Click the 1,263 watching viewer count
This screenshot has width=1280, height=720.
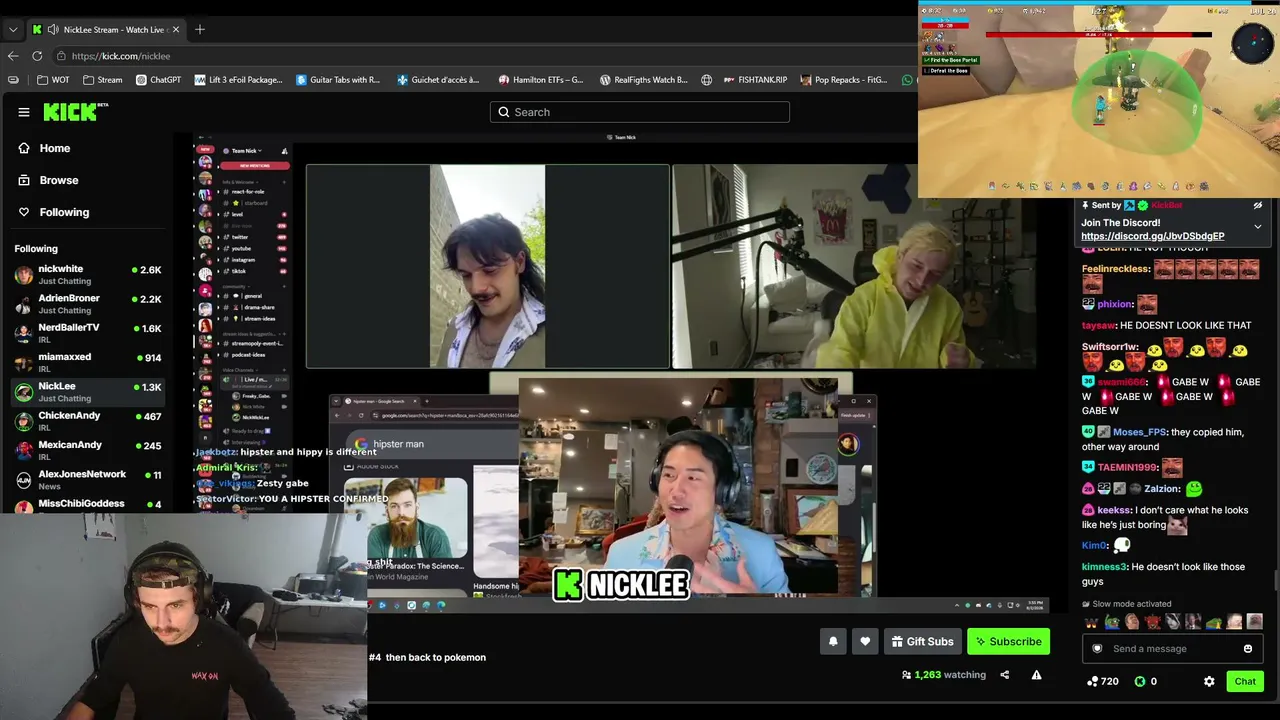click(944, 675)
